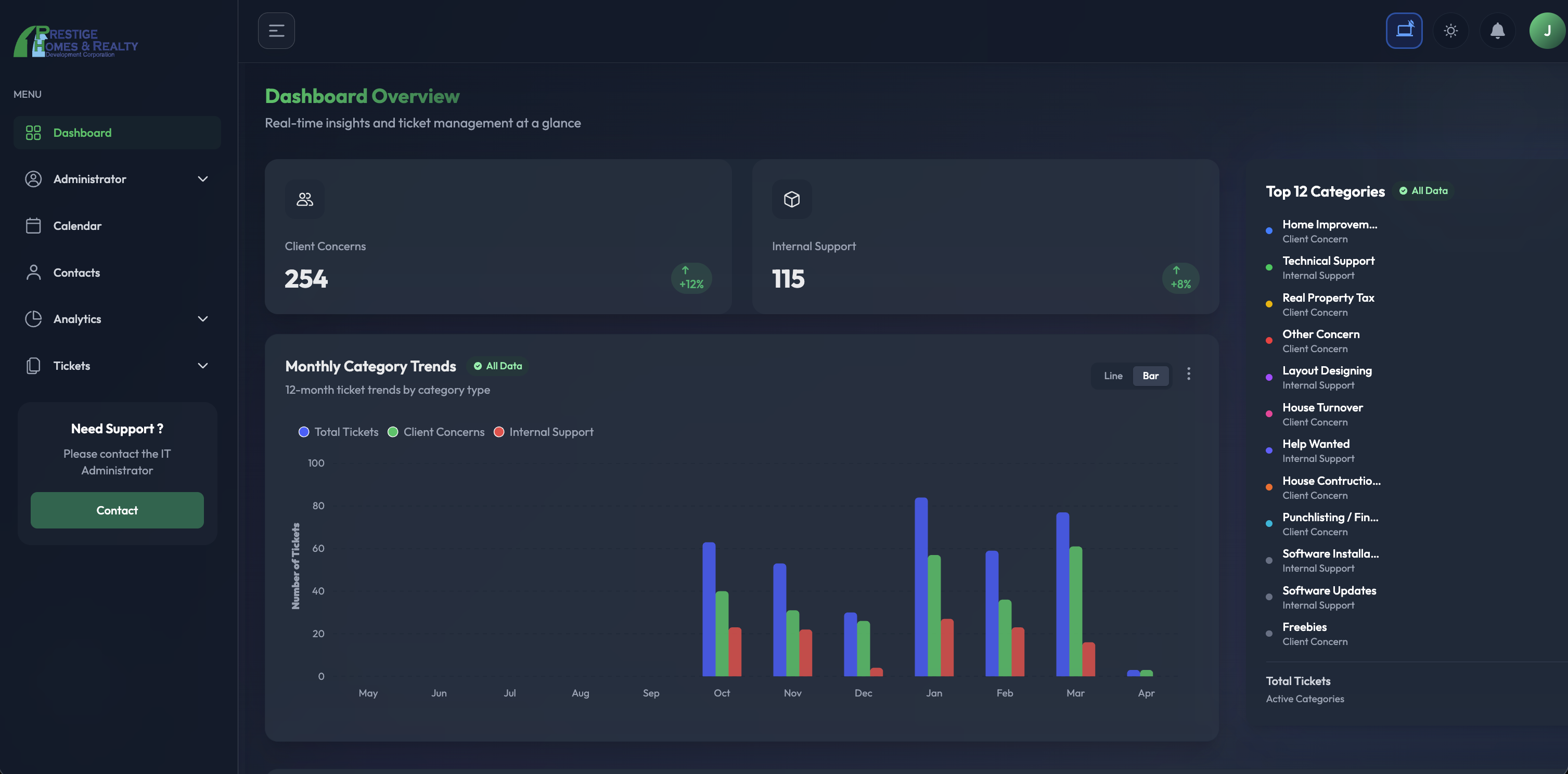Viewport: 1568px width, 774px height.
Task: Click the Contacts person icon
Action: pyautogui.click(x=33, y=272)
